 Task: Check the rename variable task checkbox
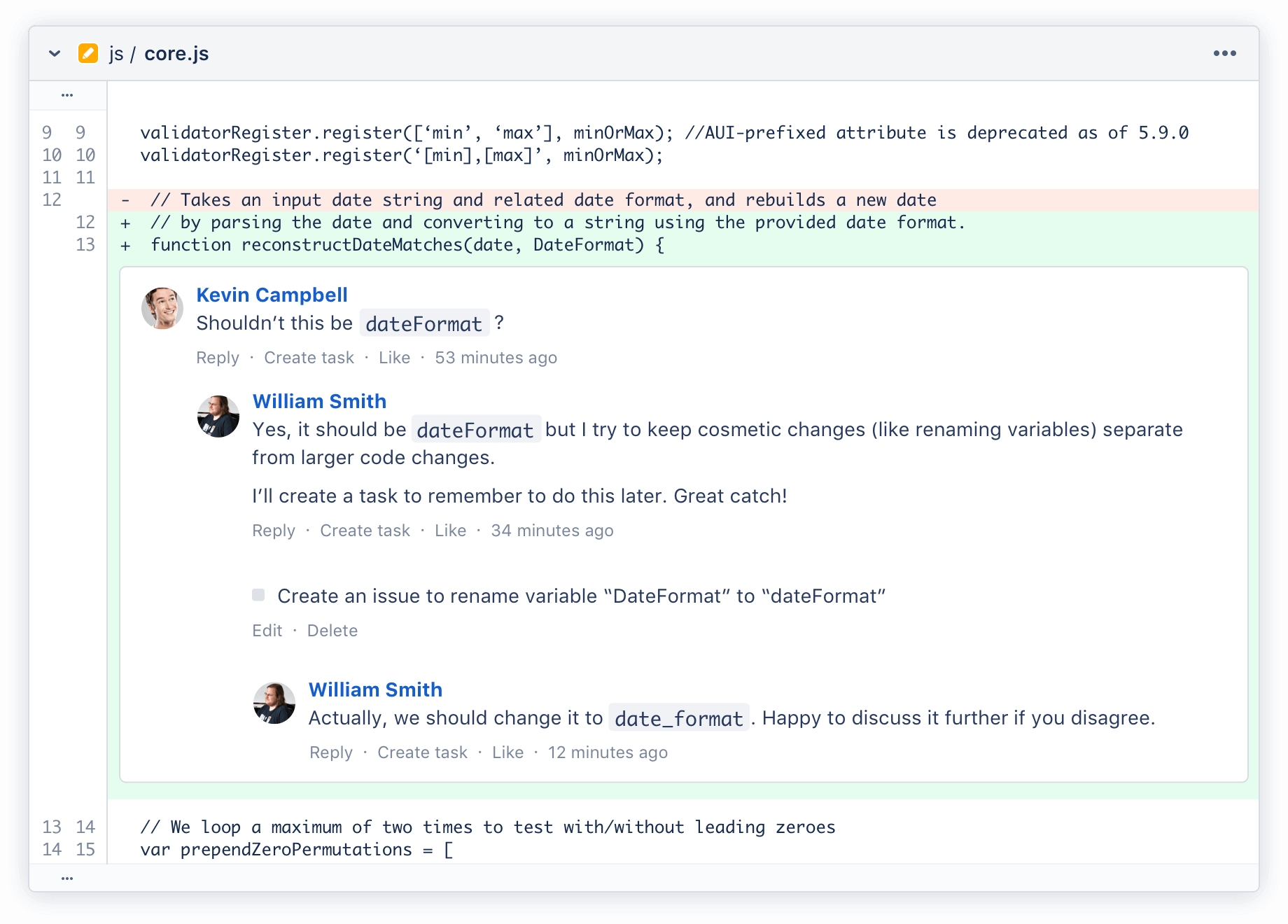258,595
